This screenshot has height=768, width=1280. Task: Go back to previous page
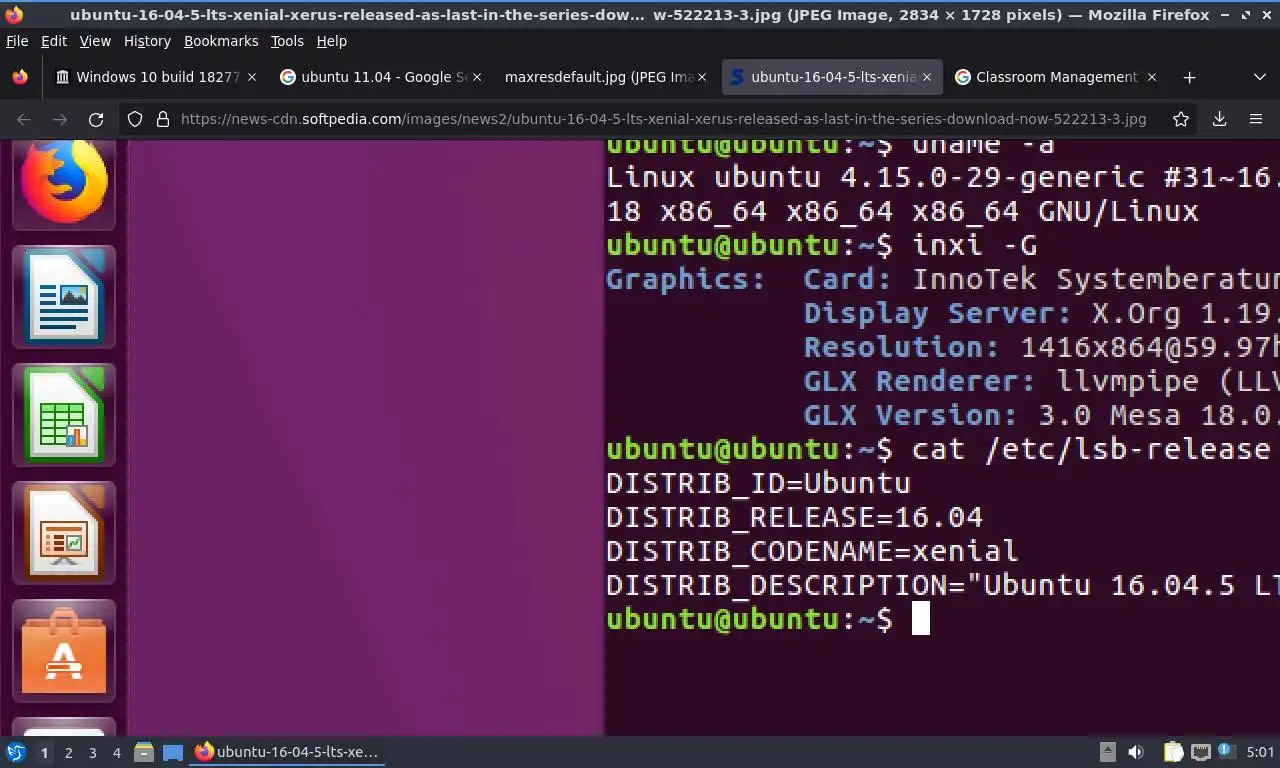click(24, 119)
